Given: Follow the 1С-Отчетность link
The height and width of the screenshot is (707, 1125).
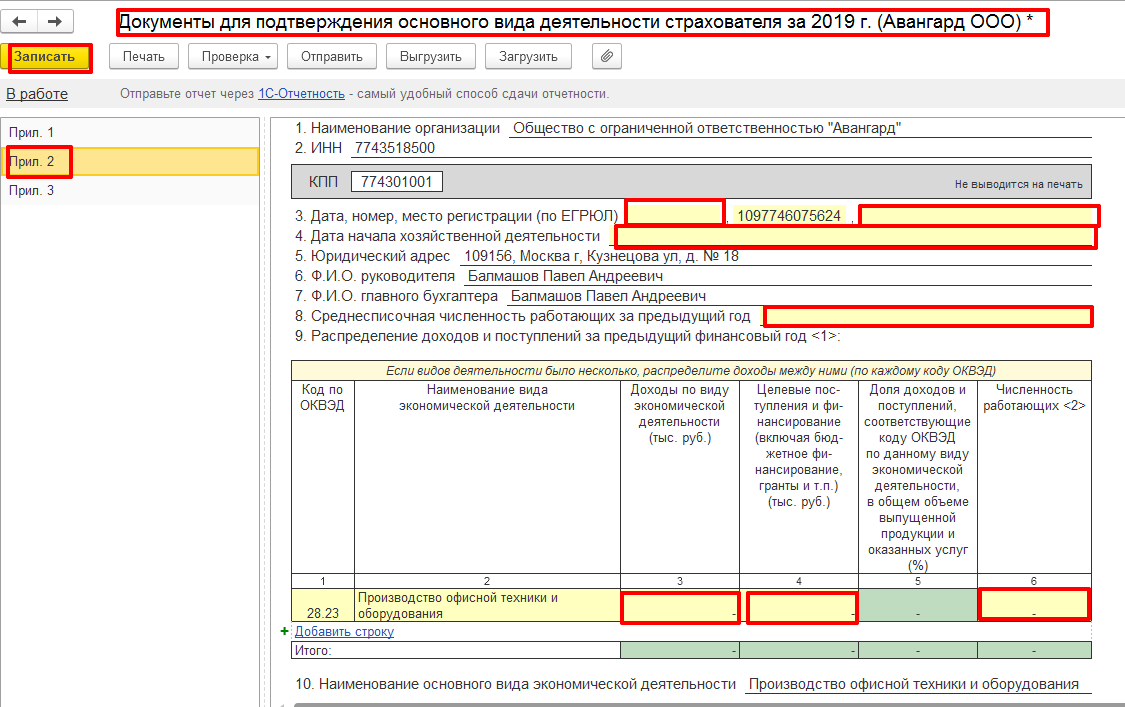Looking at the screenshot, I should tap(301, 94).
